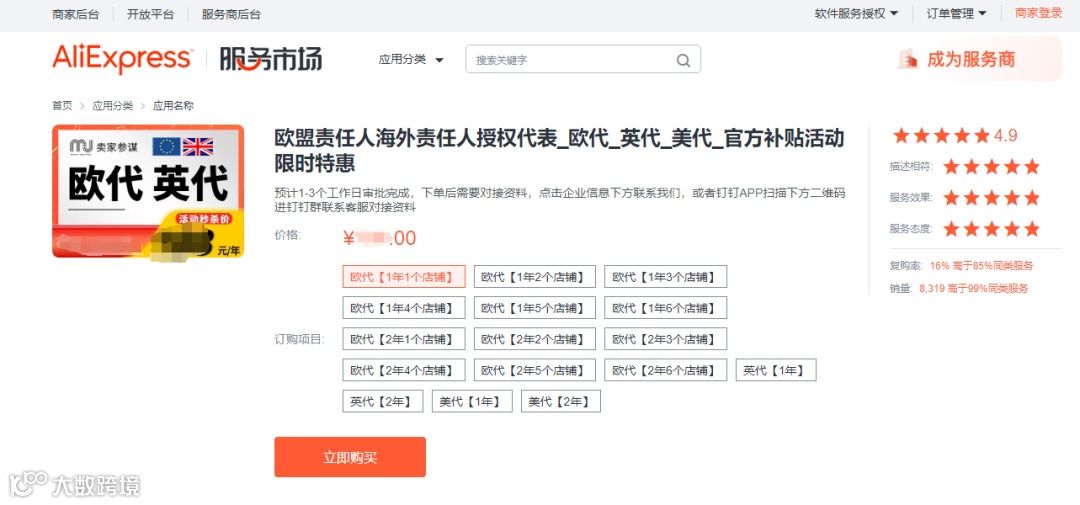
Task: Click 应用名称 breadcrumb
Action: 173,106
